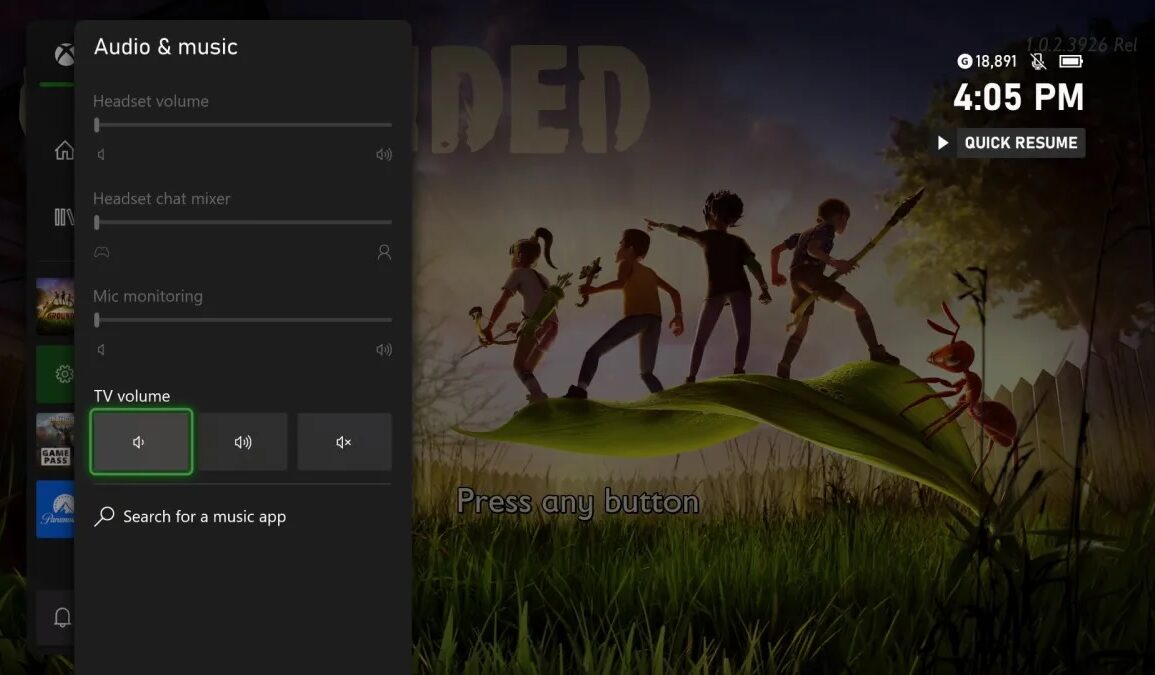Launch the Grounded game tile
The height and width of the screenshot is (675, 1155).
[x=55, y=306]
